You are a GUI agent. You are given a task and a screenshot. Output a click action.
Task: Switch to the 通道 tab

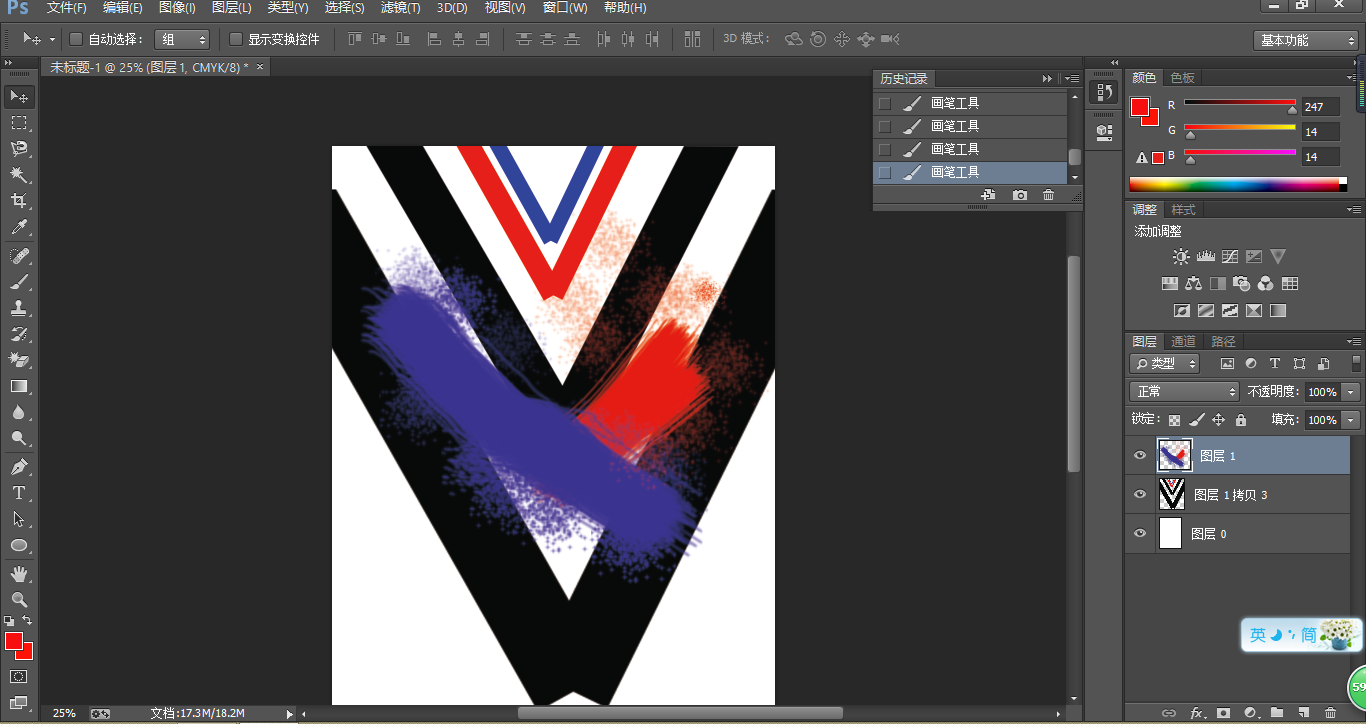[x=1183, y=341]
